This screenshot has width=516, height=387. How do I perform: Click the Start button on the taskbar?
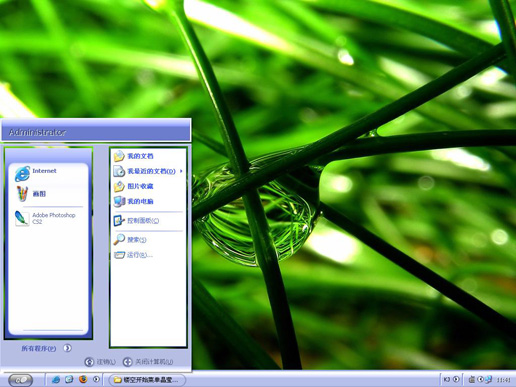pyautogui.click(x=21, y=380)
